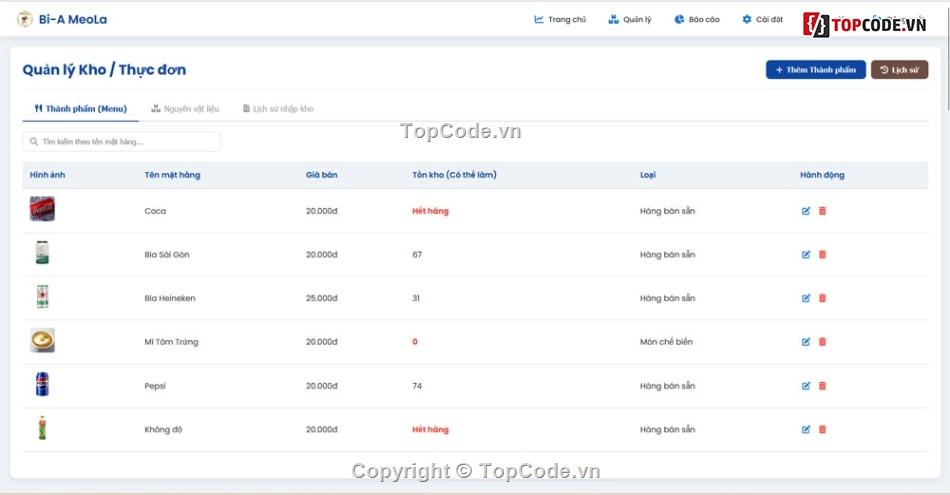
Task: Click stock value 31 for Bia Heineken
Action: coord(416,298)
